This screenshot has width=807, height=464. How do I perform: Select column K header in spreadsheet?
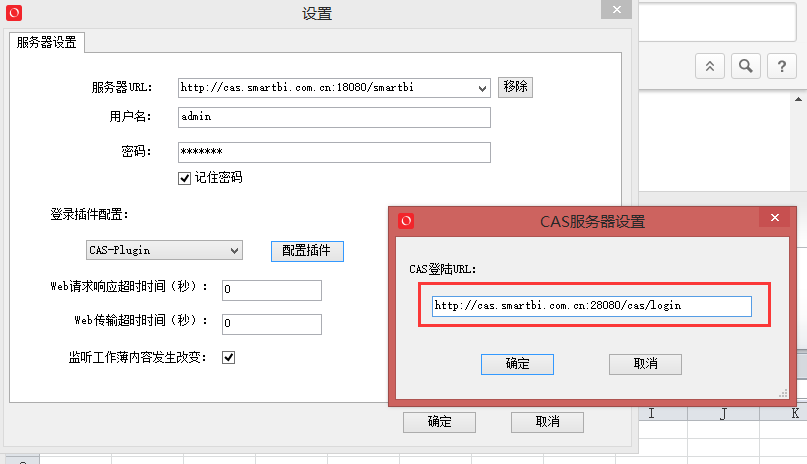(784, 413)
